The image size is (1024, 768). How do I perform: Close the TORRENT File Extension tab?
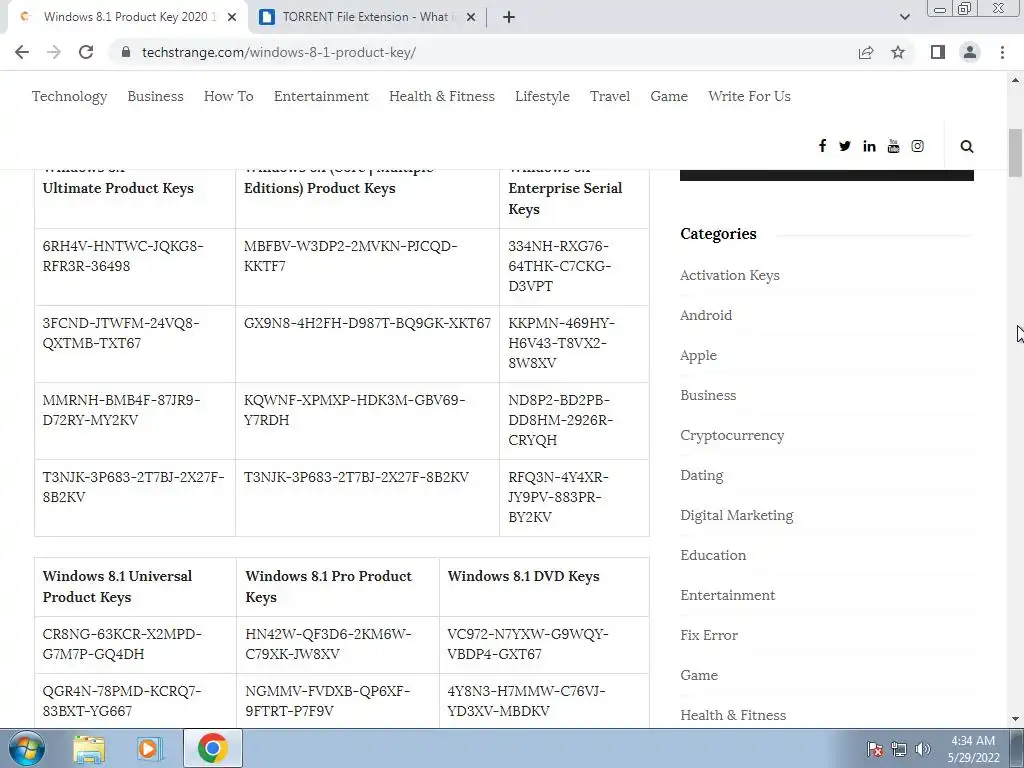point(471,17)
